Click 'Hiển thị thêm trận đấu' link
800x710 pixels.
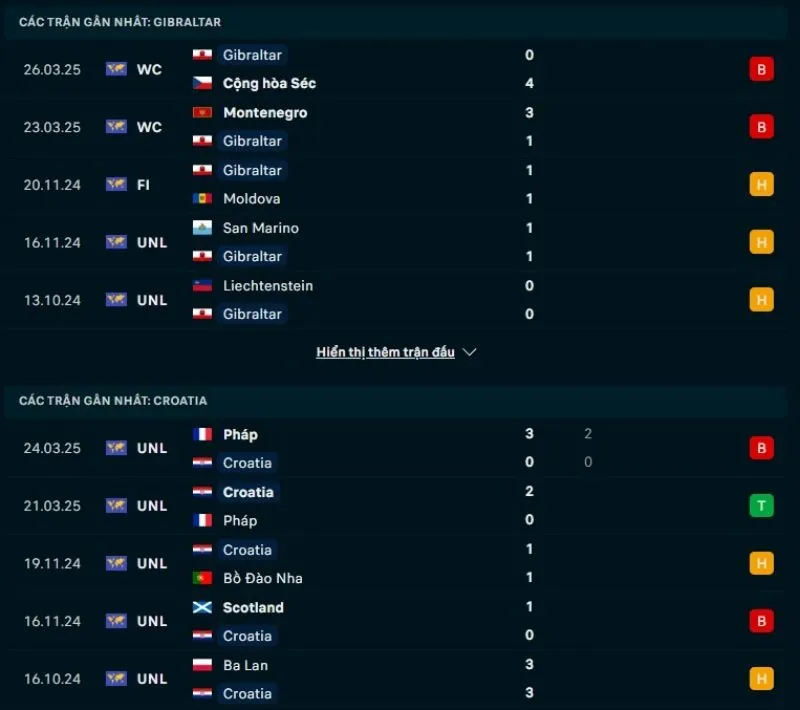pos(385,352)
